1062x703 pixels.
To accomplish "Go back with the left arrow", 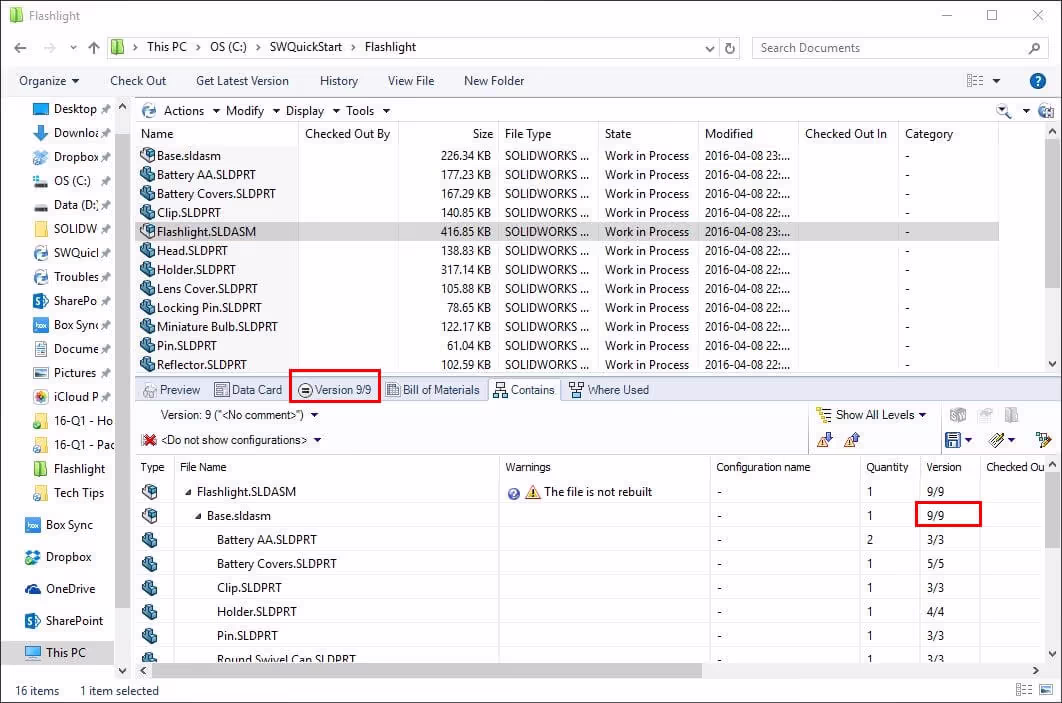I will (20, 47).
